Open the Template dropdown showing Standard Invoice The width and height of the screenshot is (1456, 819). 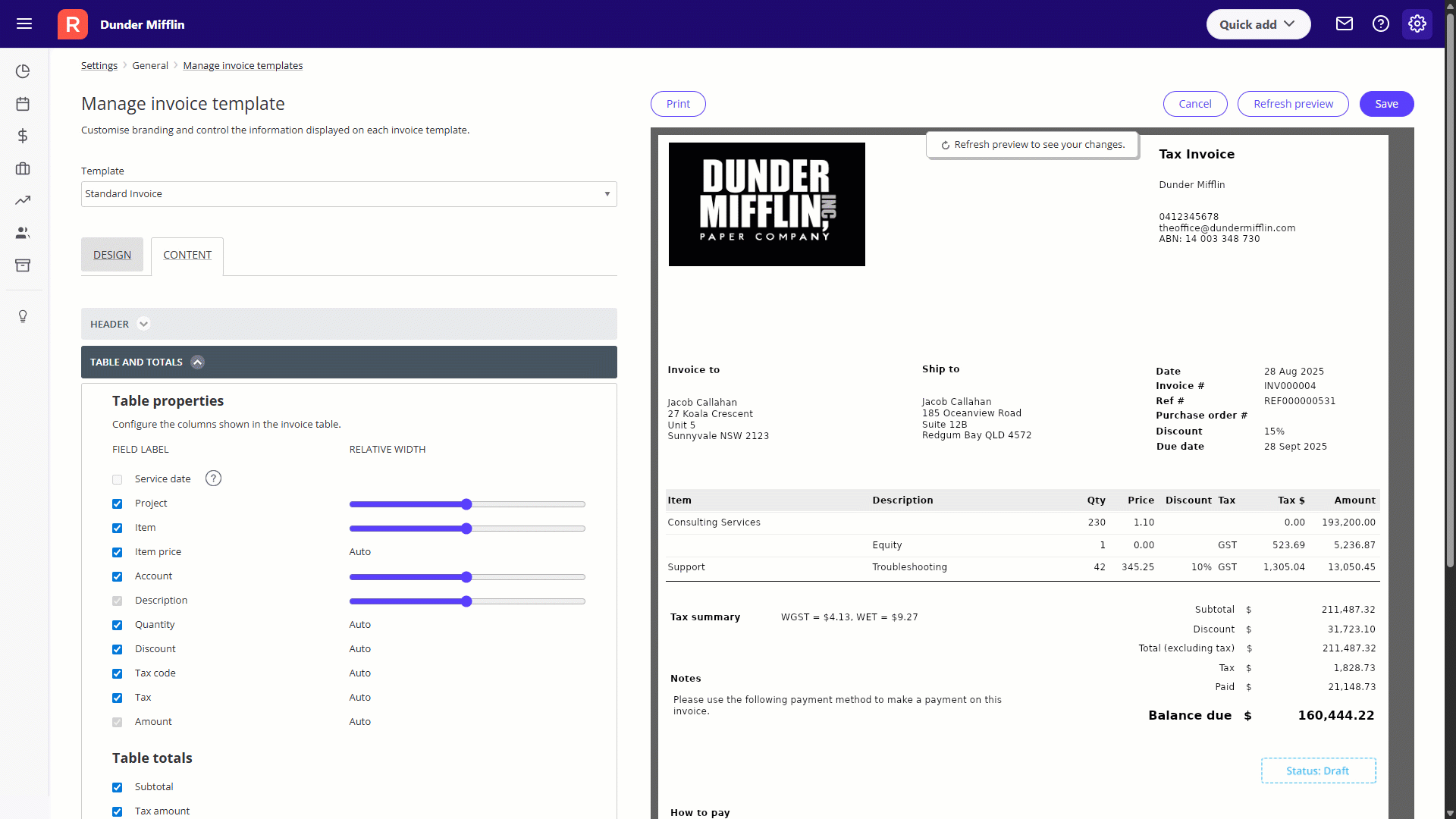click(349, 194)
